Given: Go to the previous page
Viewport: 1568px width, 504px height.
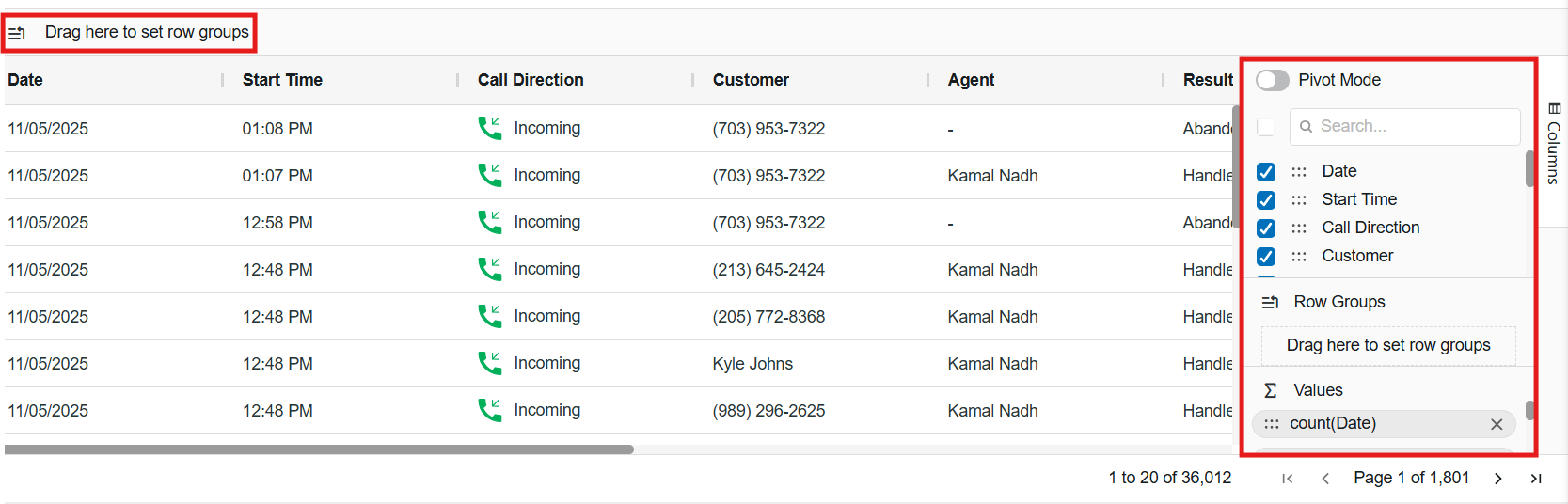Looking at the screenshot, I should point(1325,479).
